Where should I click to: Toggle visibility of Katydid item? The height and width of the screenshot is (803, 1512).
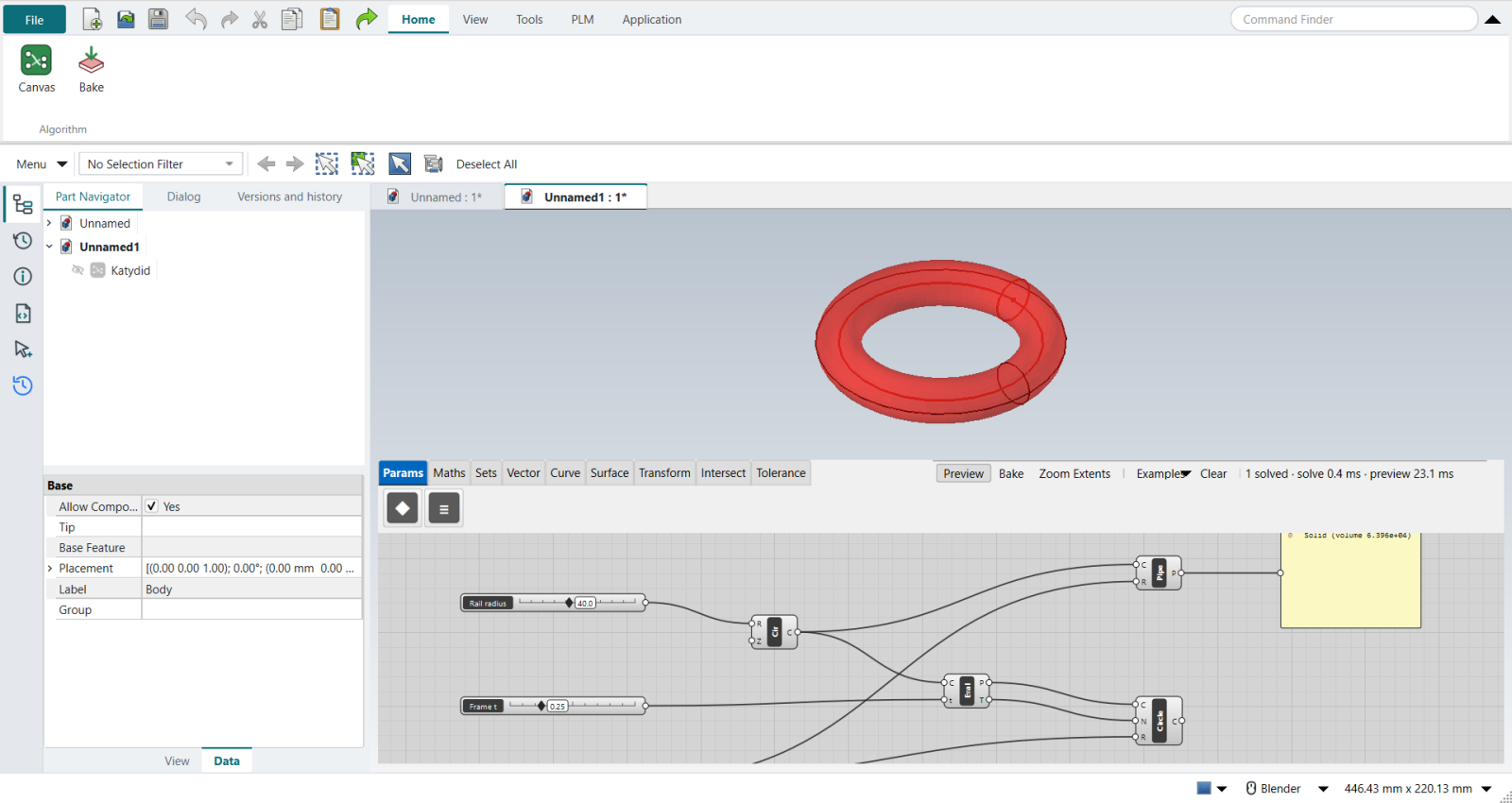click(78, 270)
